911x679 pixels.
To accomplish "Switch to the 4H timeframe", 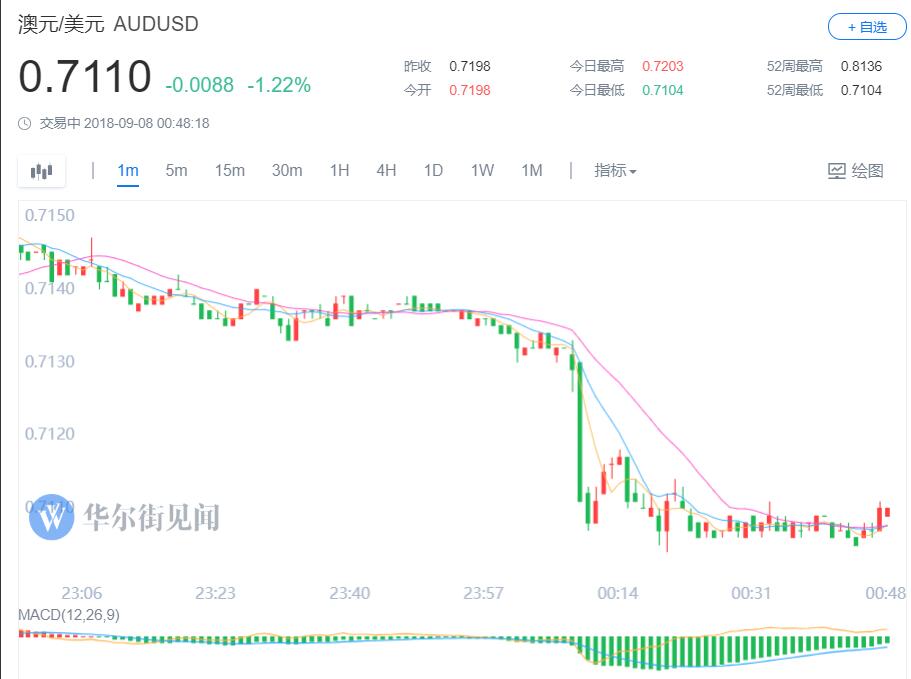I will point(386,171).
